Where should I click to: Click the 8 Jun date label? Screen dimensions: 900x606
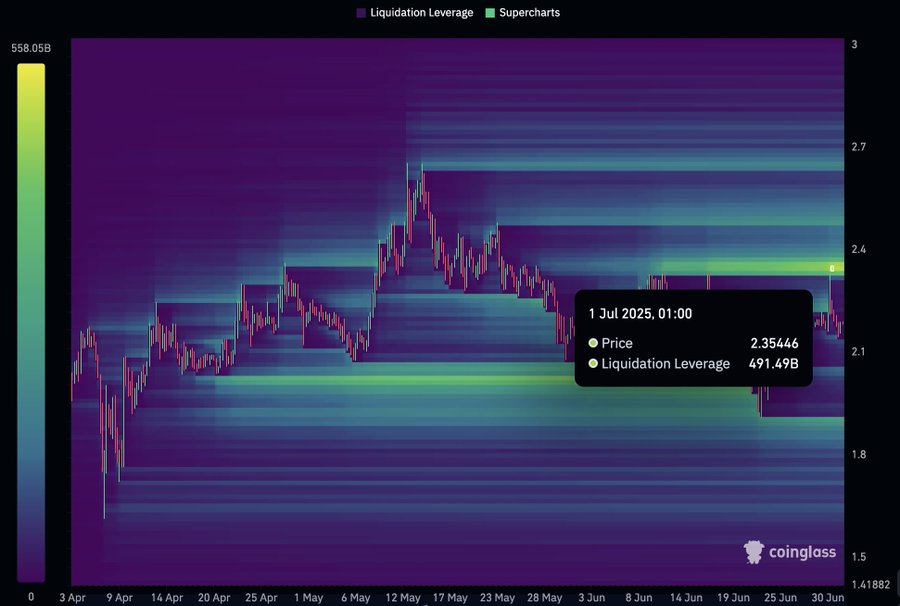(638, 597)
